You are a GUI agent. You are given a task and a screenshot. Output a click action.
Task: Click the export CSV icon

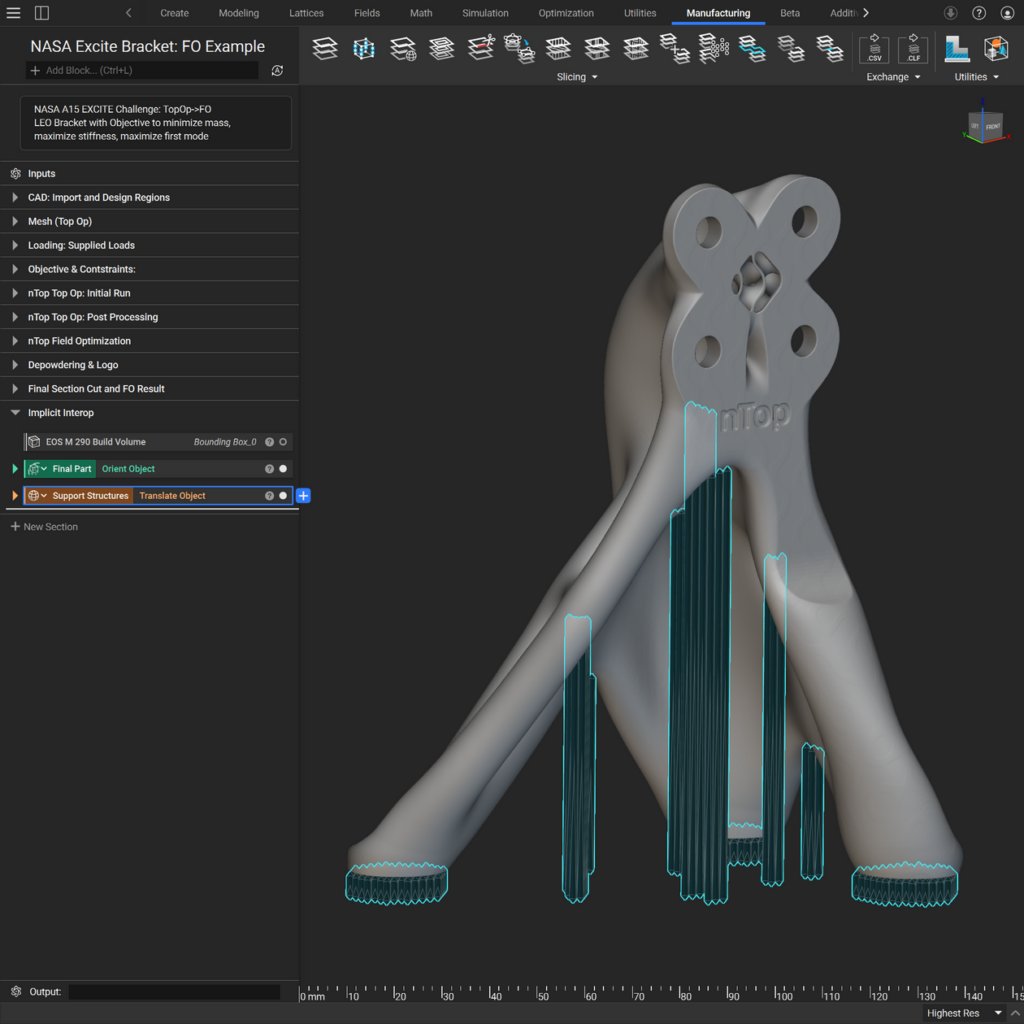tap(874, 48)
